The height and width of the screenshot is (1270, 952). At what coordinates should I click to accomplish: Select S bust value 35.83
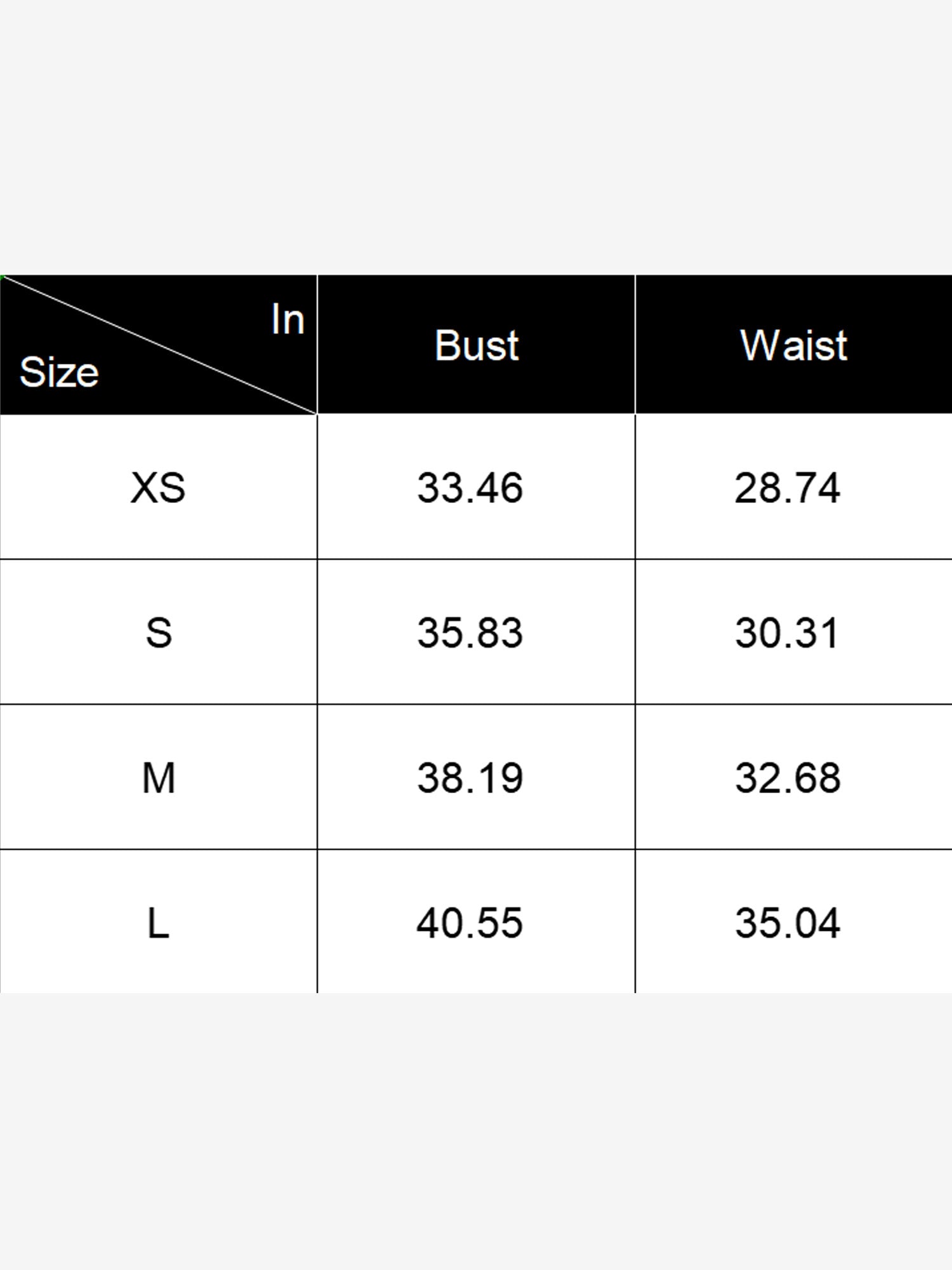(x=470, y=632)
